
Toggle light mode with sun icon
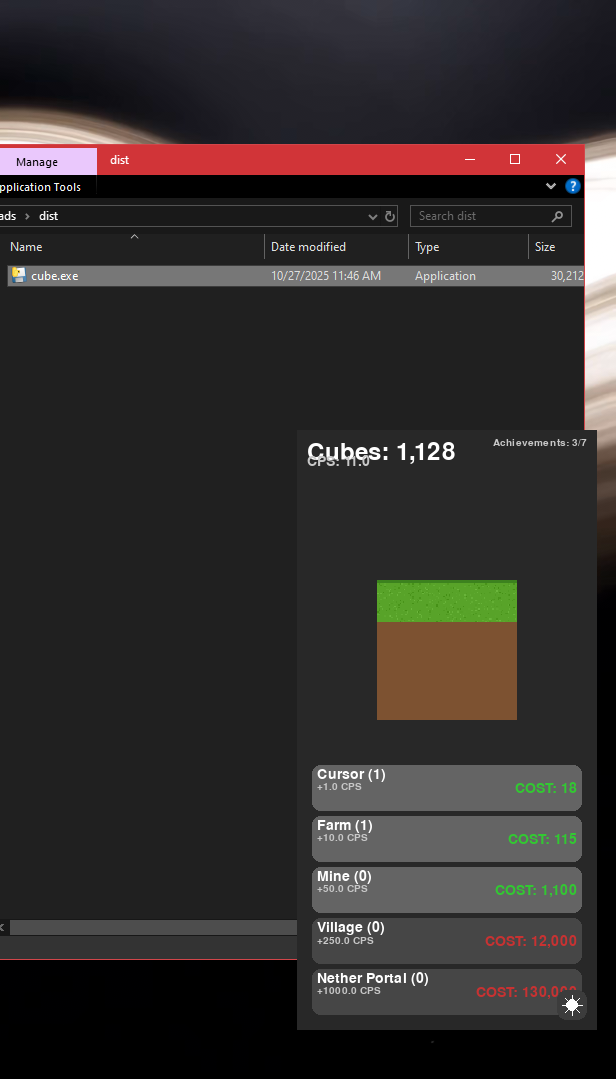pyautogui.click(x=572, y=1005)
